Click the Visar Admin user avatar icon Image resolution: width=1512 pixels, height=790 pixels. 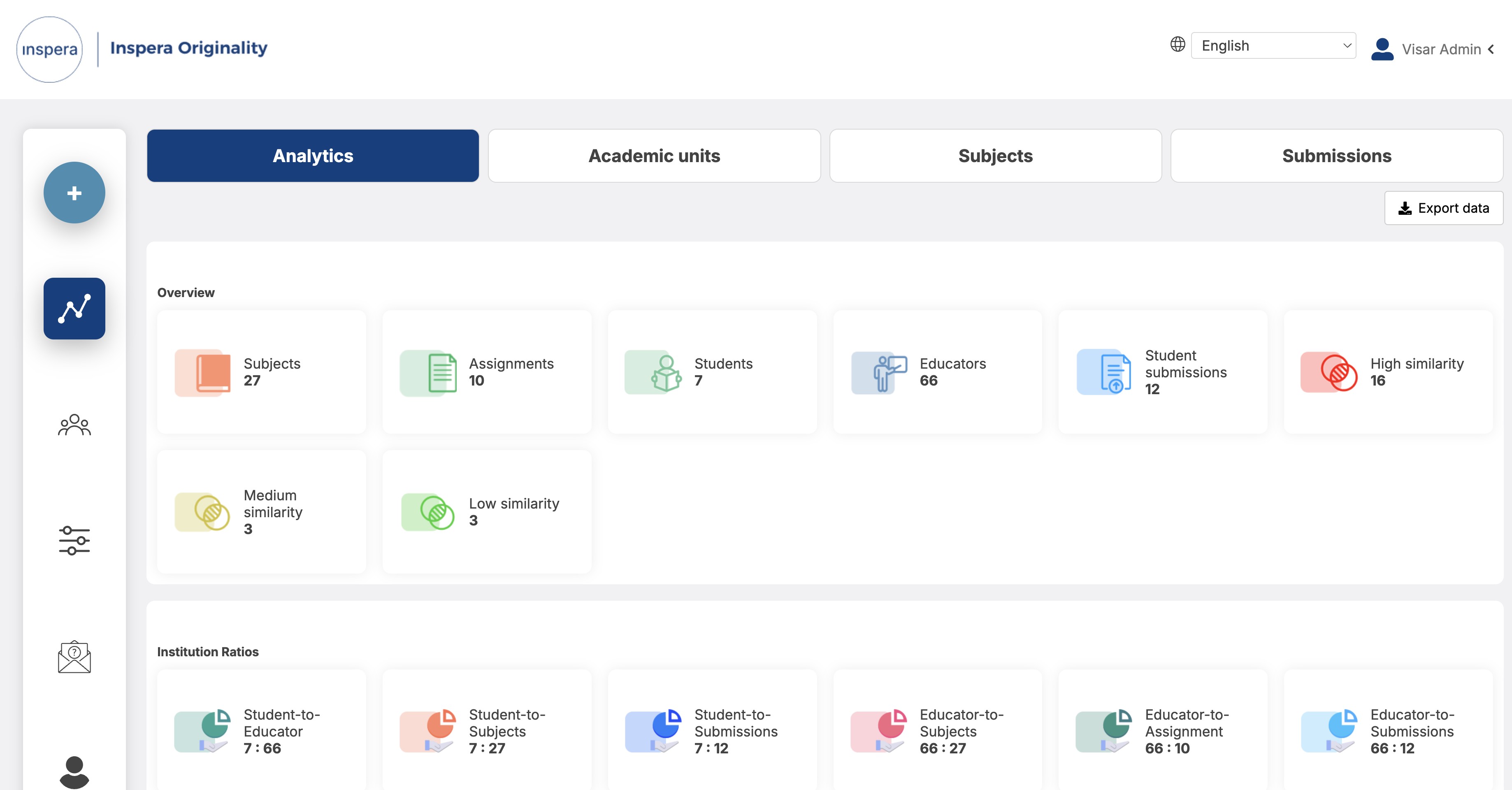pyautogui.click(x=1382, y=49)
